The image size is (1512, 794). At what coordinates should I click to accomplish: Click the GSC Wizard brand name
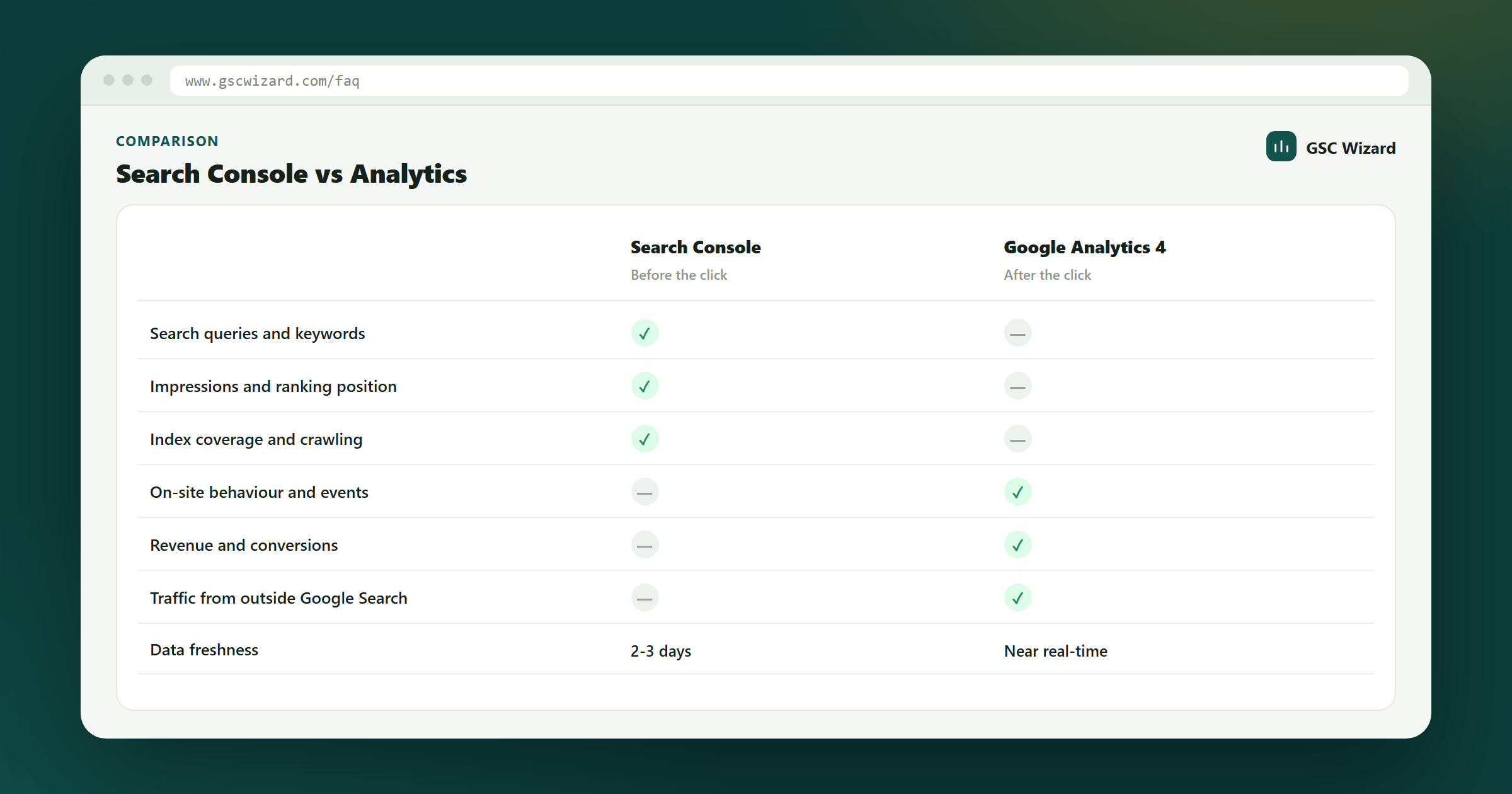pos(1350,148)
